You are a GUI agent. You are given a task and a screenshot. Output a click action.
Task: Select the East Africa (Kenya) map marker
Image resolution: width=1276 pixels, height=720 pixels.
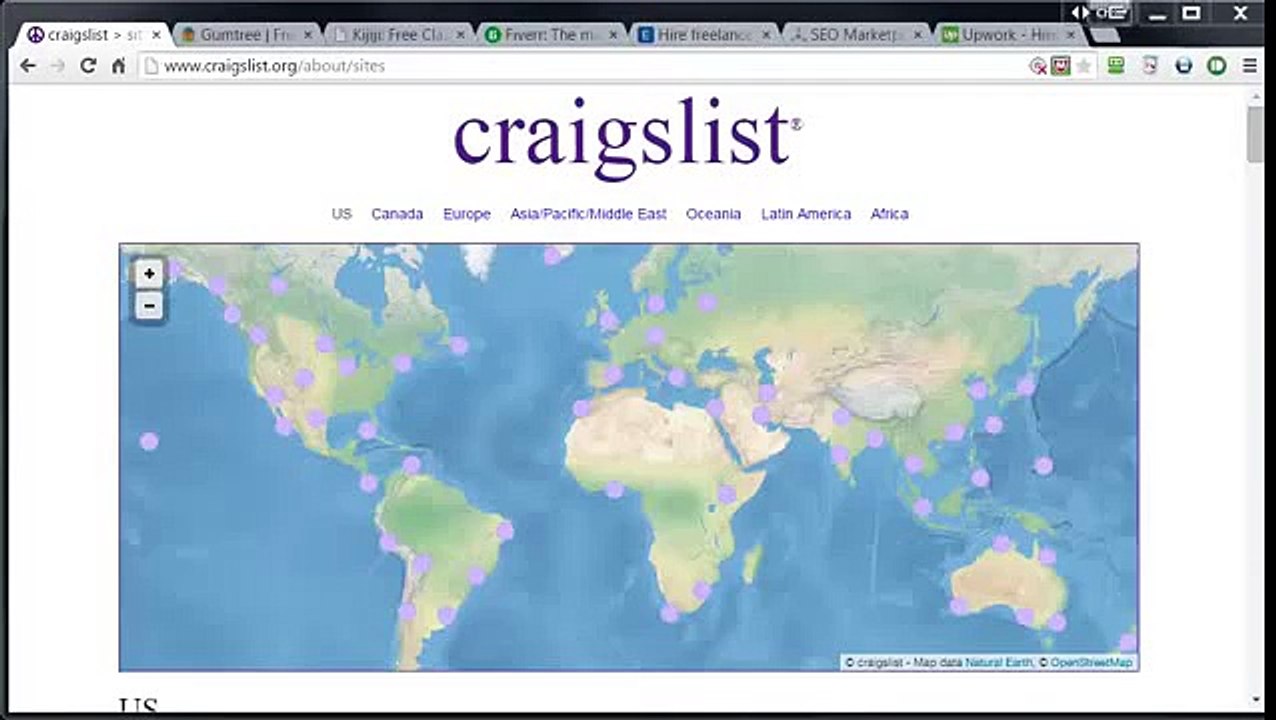point(727,494)
